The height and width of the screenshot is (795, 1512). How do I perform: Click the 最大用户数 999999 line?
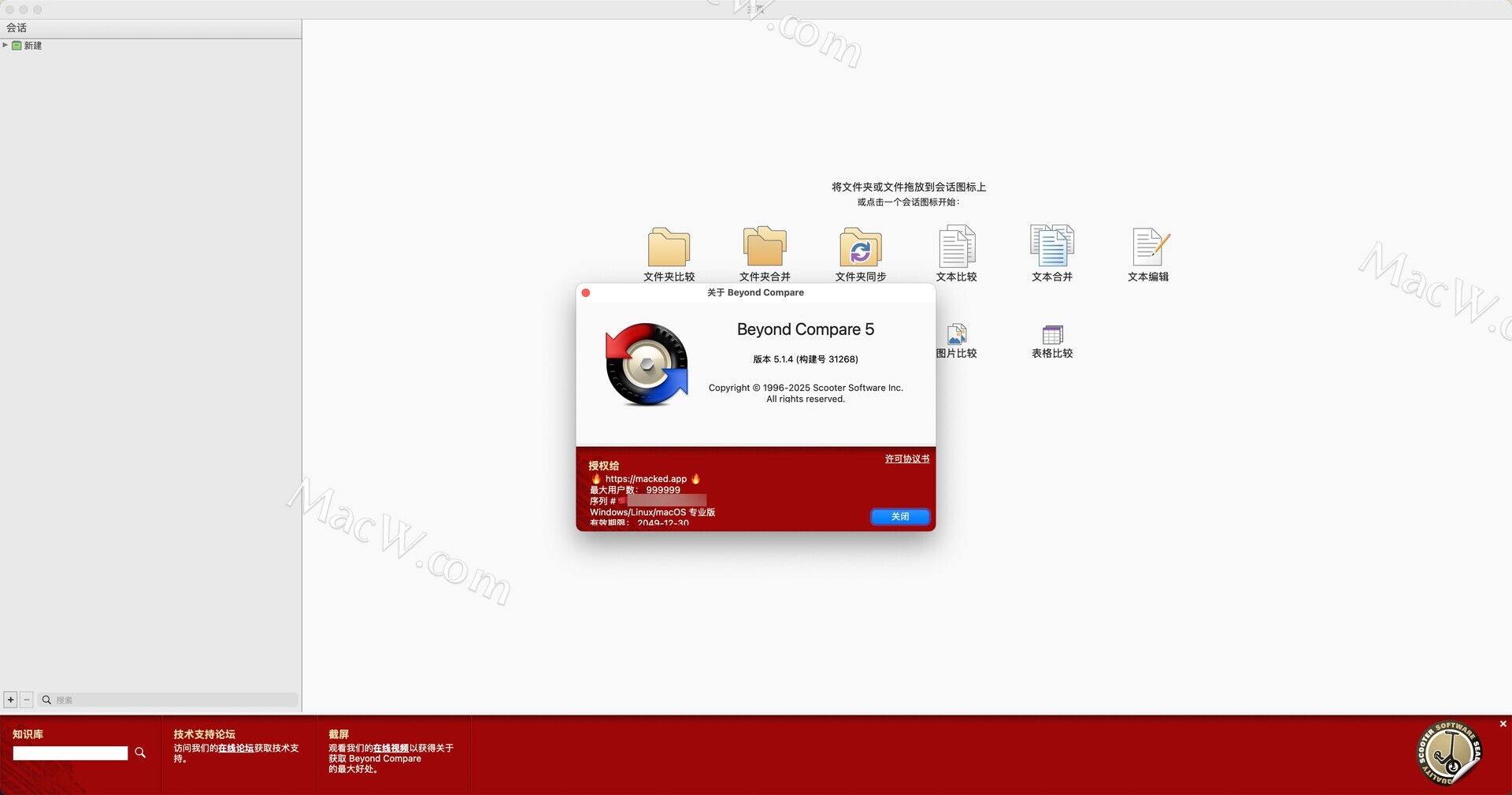click(635, 489)
